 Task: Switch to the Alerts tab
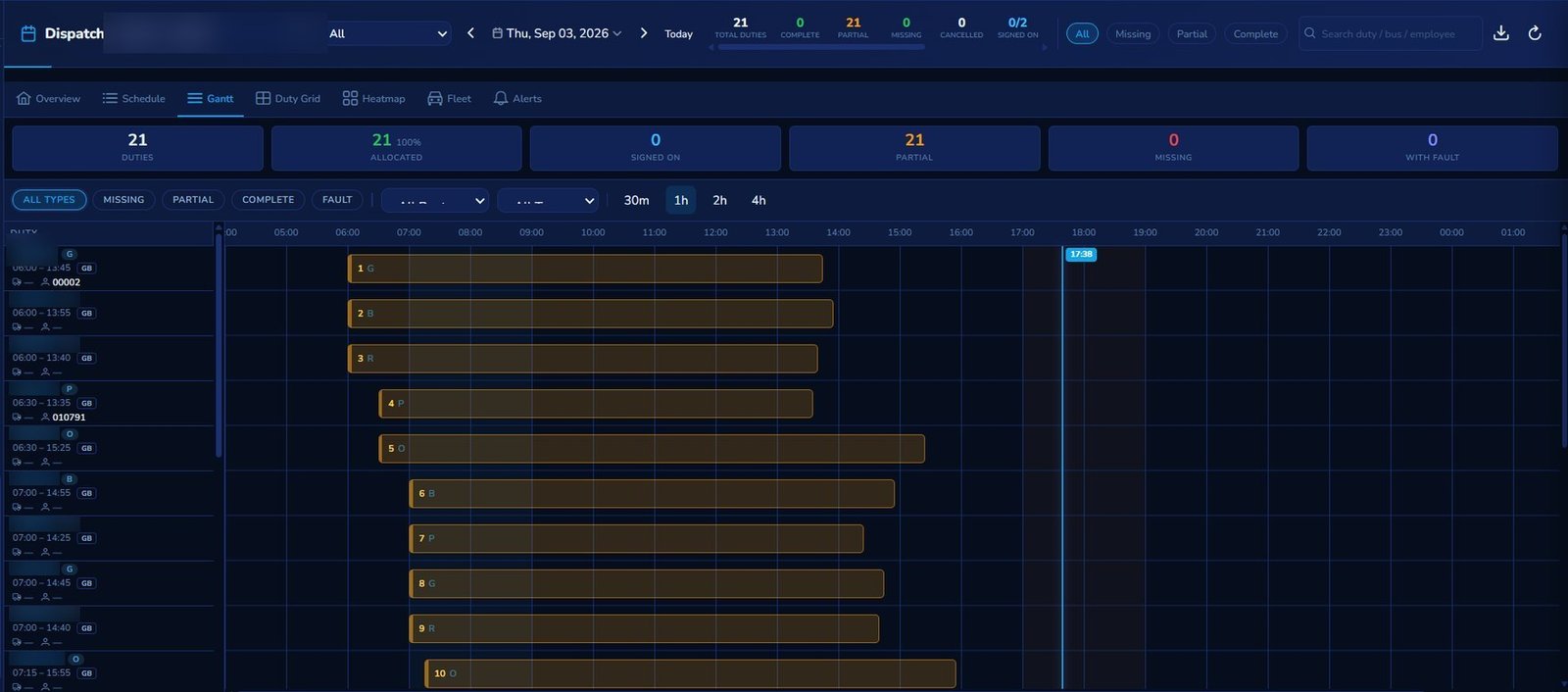[517, 98]
